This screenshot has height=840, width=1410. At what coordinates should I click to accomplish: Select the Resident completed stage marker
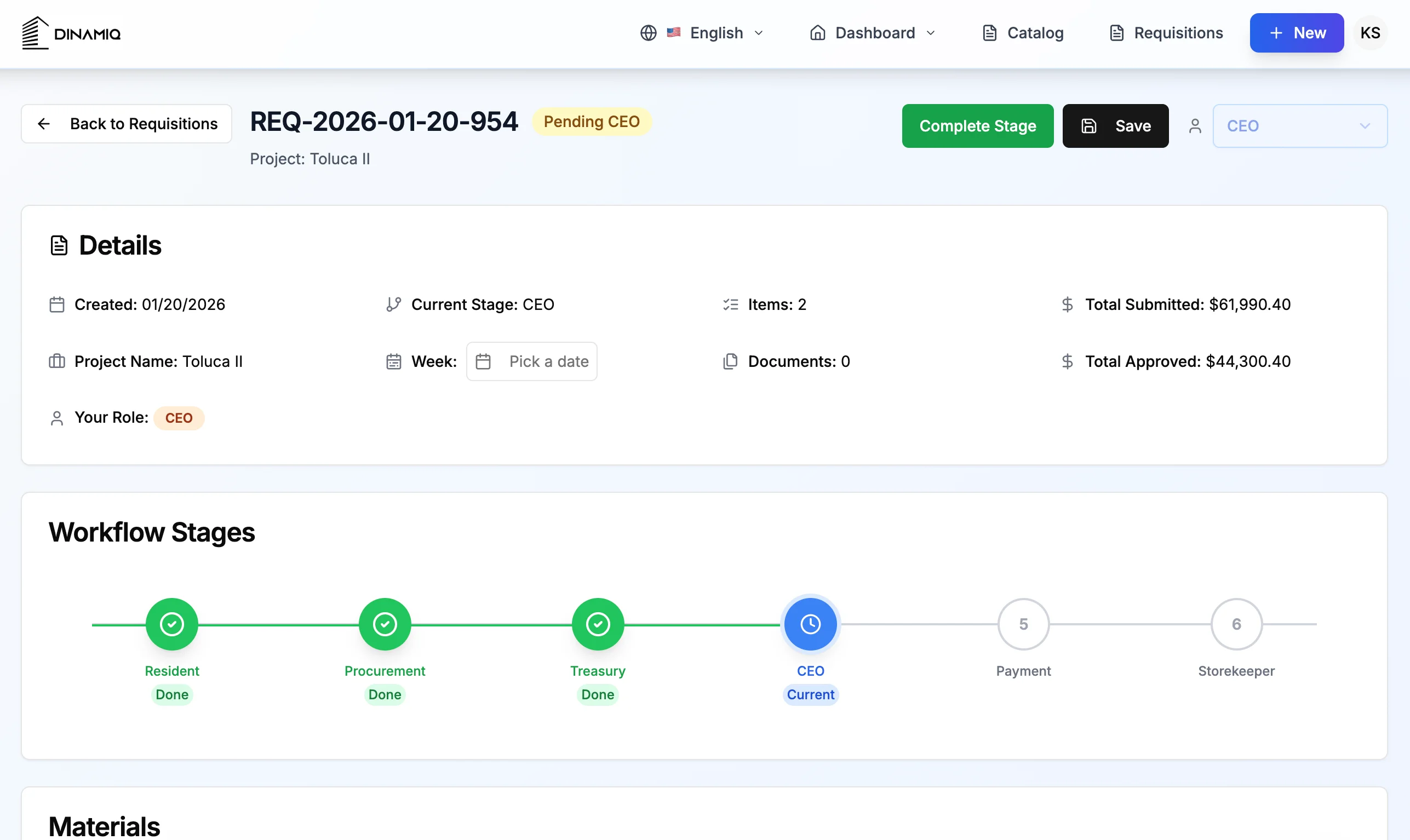tap(171, 624)
